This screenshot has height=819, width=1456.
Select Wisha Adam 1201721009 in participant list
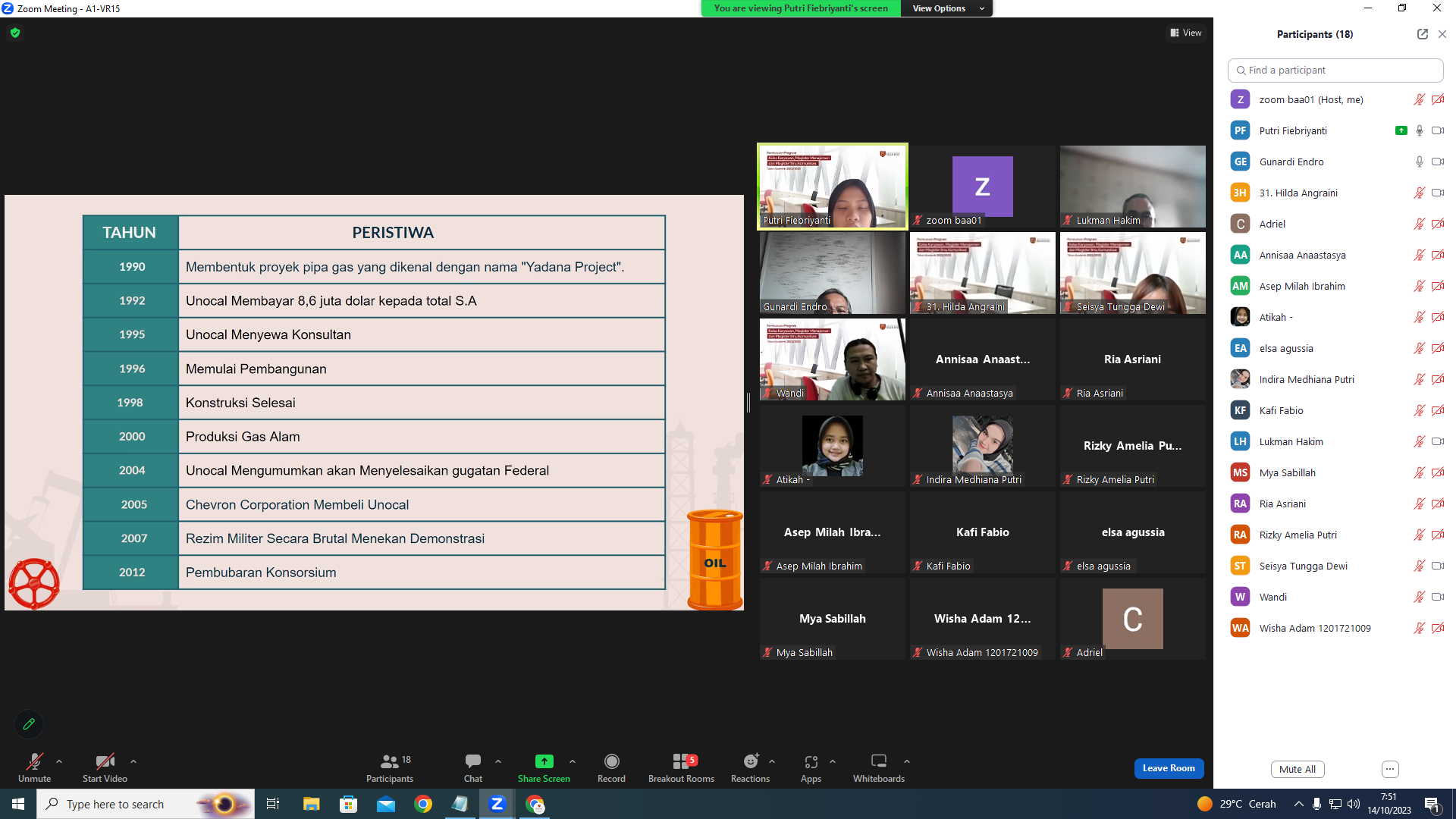pyautogui.click(x=1336, y=628)
